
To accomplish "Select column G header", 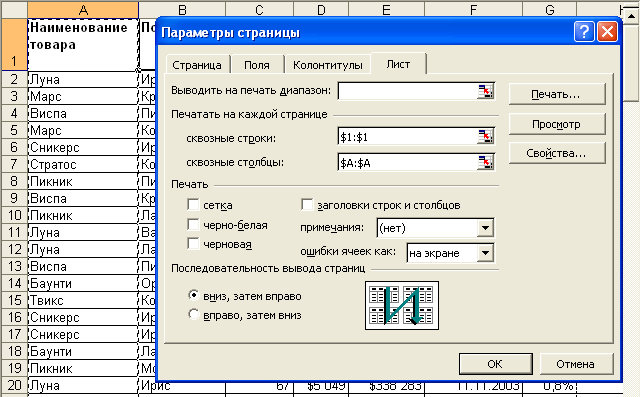I will (550, 10).
